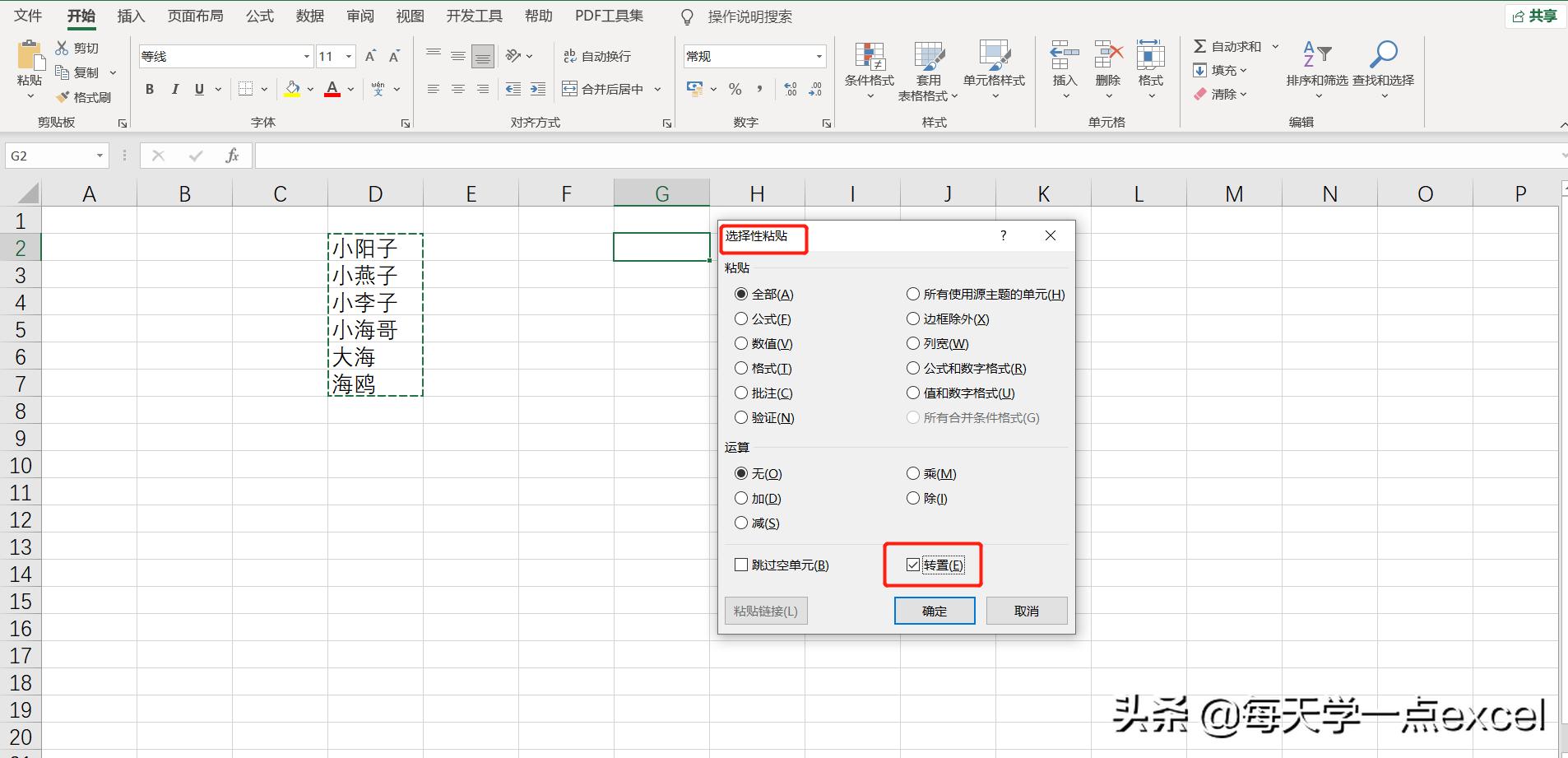This screenshot has width=1568, height=758.
Task: Open the PDF工具集 tab
Action: coord(608,16)
